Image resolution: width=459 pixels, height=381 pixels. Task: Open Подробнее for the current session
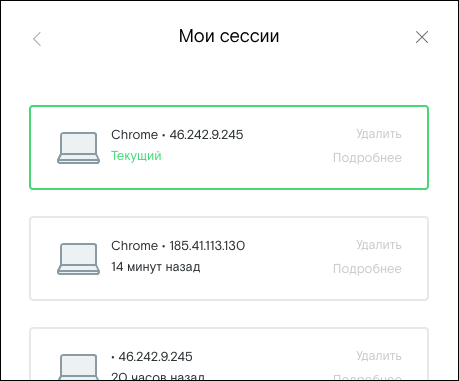click(367, 158)
